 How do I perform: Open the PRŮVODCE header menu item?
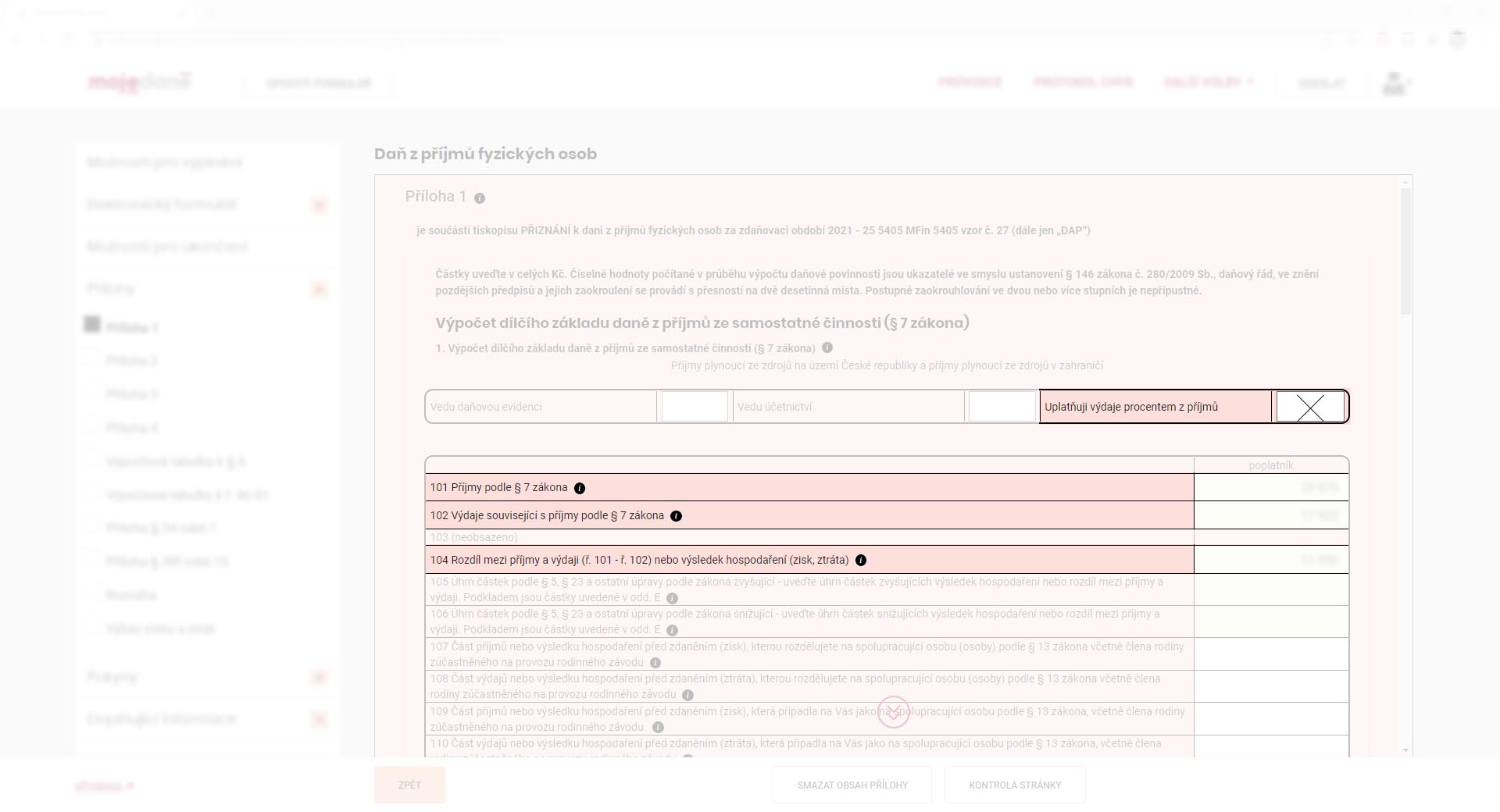click(x=970, y=82)
